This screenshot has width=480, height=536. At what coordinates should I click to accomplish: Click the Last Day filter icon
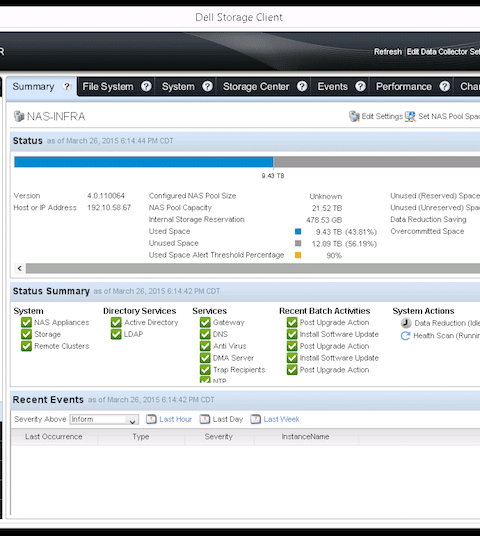point(204,419)
